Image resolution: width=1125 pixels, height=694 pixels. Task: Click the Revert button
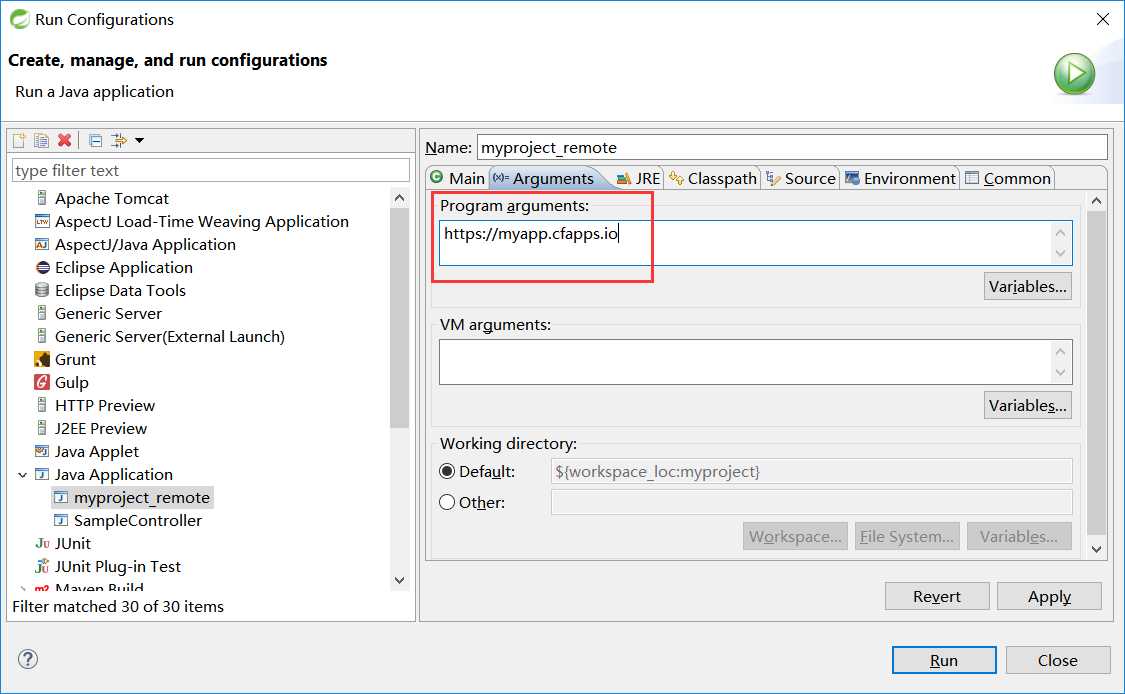[x=936, y=596]
